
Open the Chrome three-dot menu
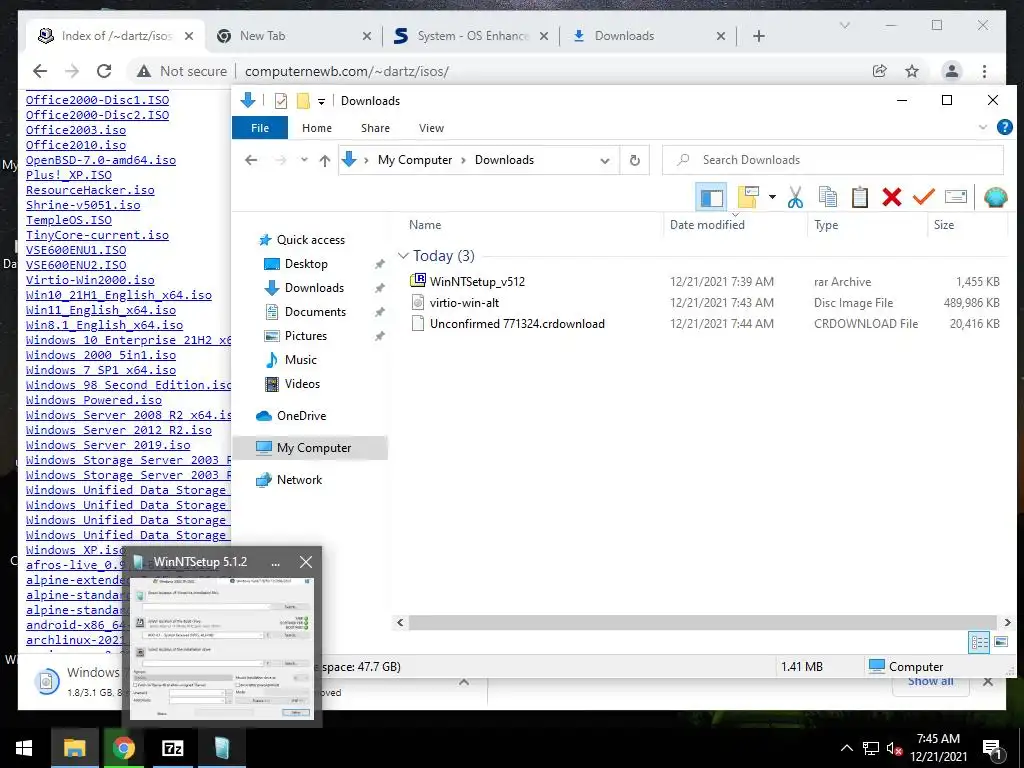(984, 71)
